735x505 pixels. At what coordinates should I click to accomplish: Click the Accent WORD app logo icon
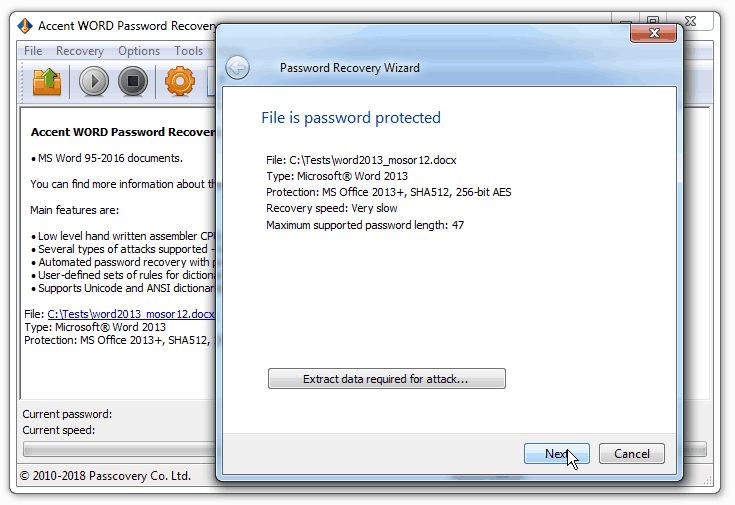coord(25,25)
